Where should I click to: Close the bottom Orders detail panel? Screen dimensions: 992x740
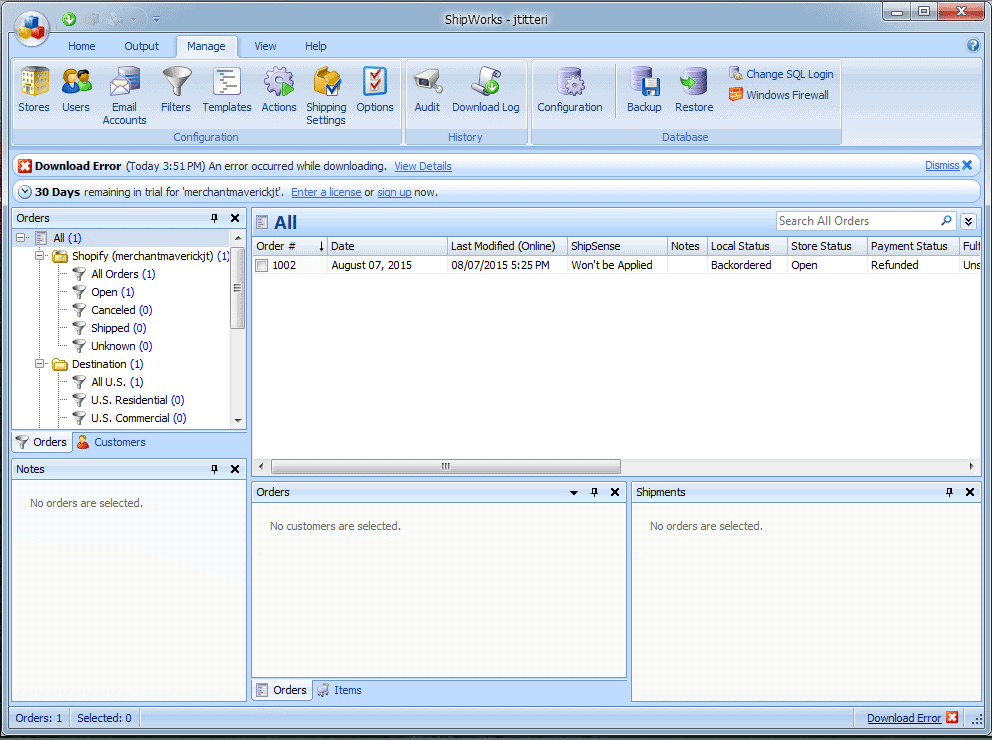pos(615,492)
